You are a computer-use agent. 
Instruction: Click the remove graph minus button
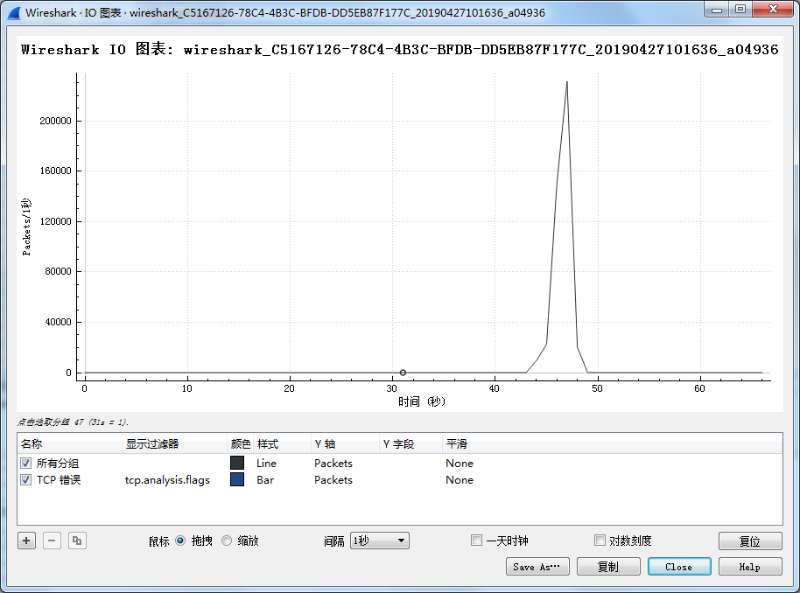(x=52, y=540)
